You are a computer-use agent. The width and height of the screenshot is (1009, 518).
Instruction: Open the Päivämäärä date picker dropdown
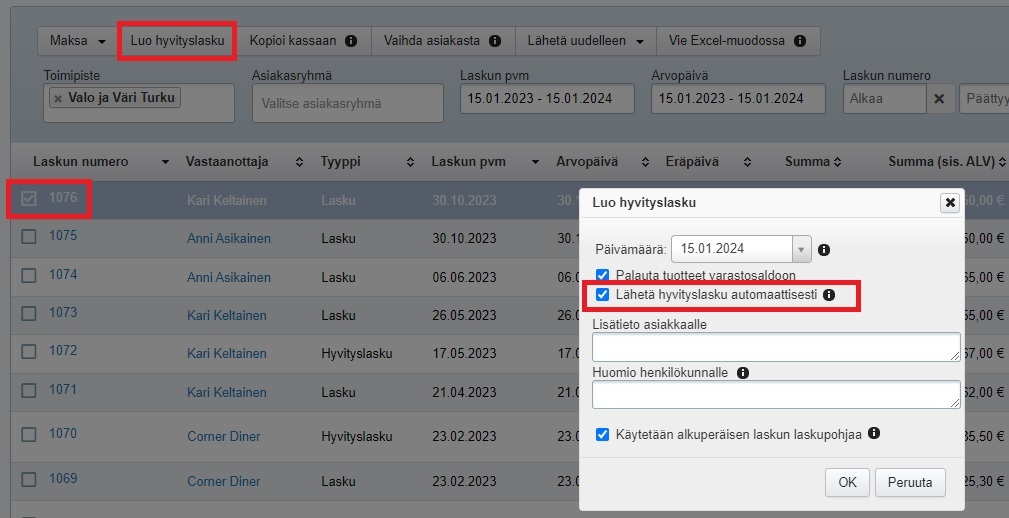coord(800,249)
